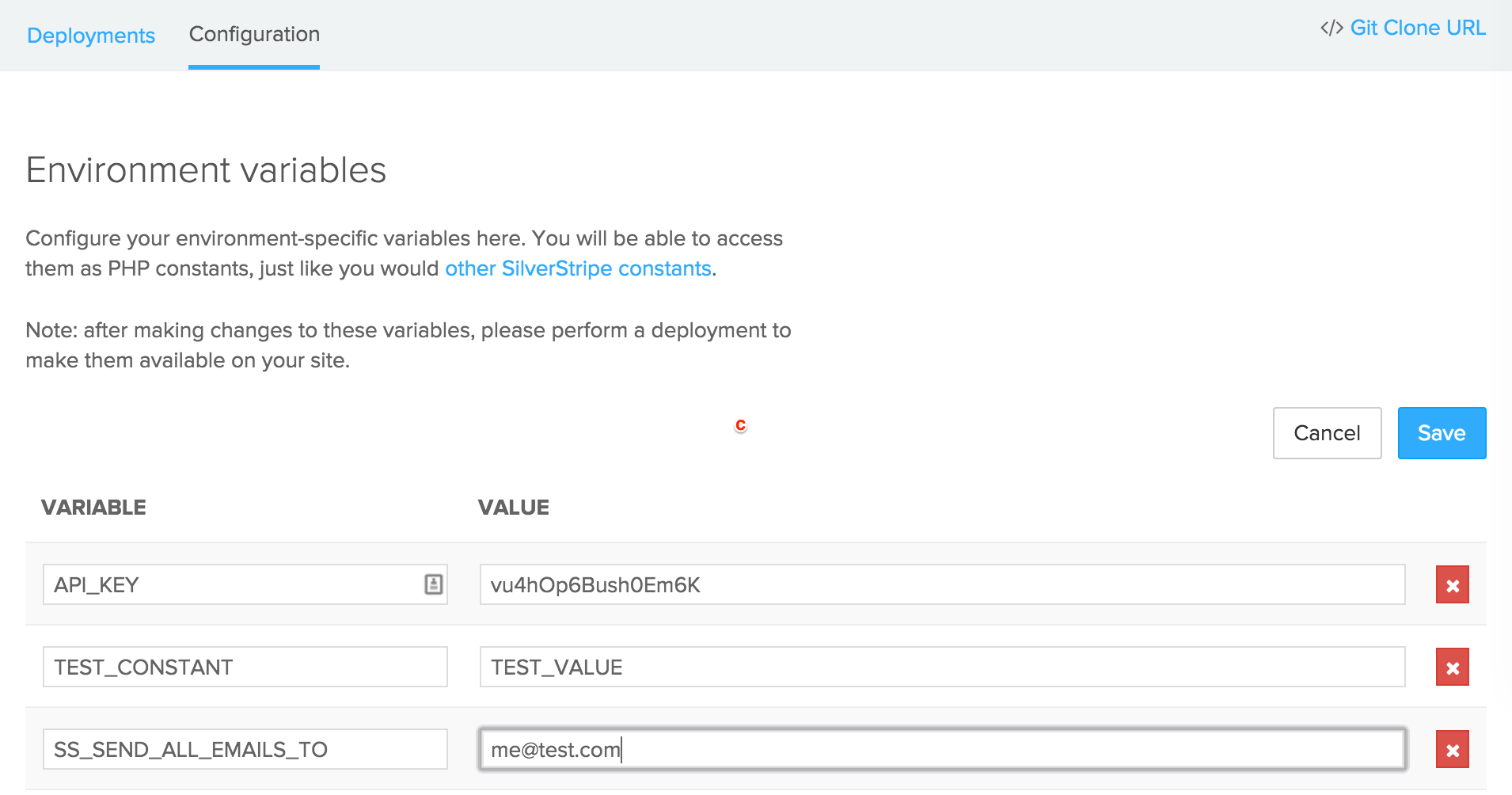Focus the SS_SEND_ALL_EMAILS_TO name field
Screen dimensions: 1512x795
click(245, 750)
